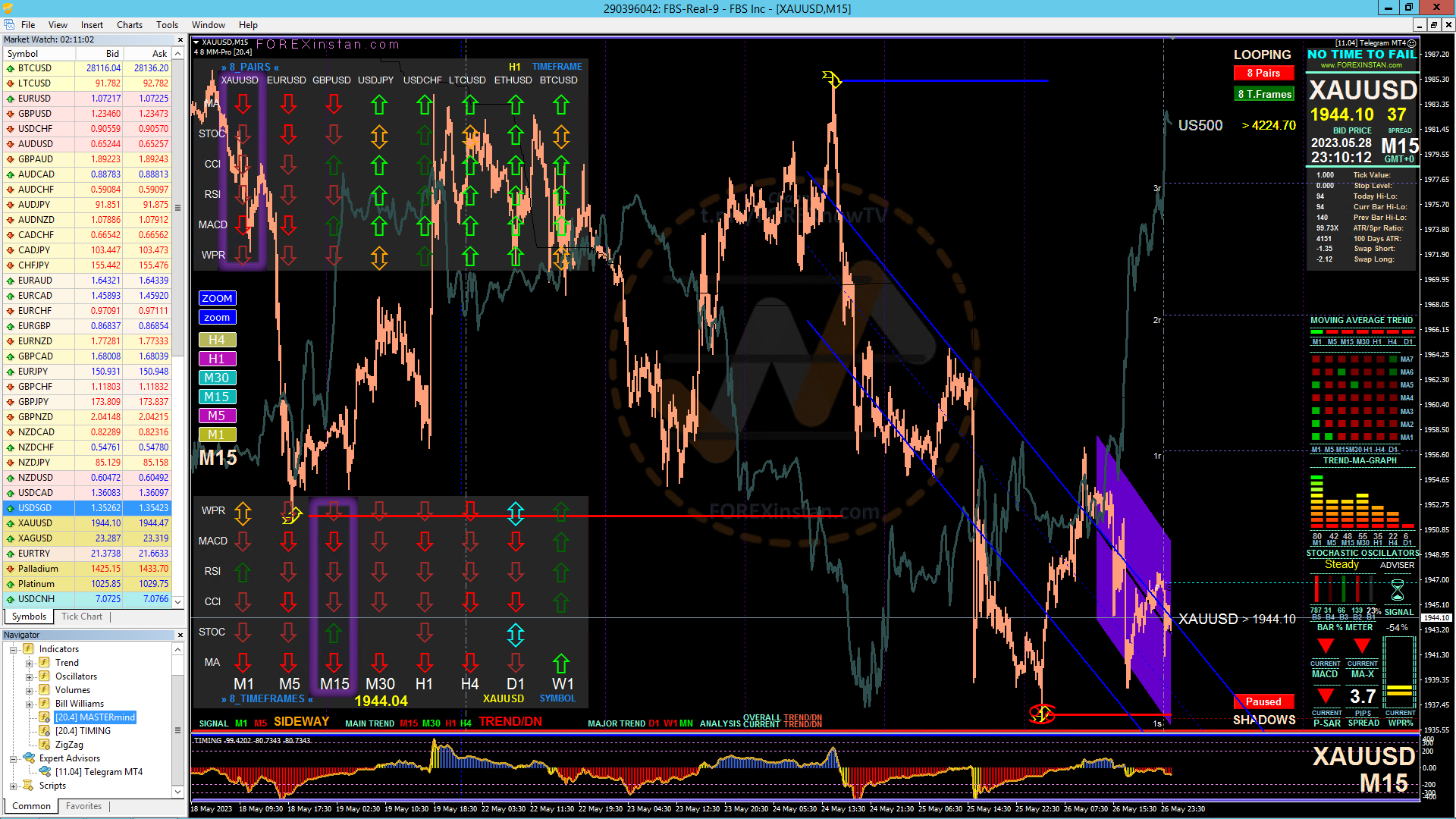Click the Market Watch scroll down arrow
Screen dimensions: 1456x819
pyautogui.click(x=178, y=601)
